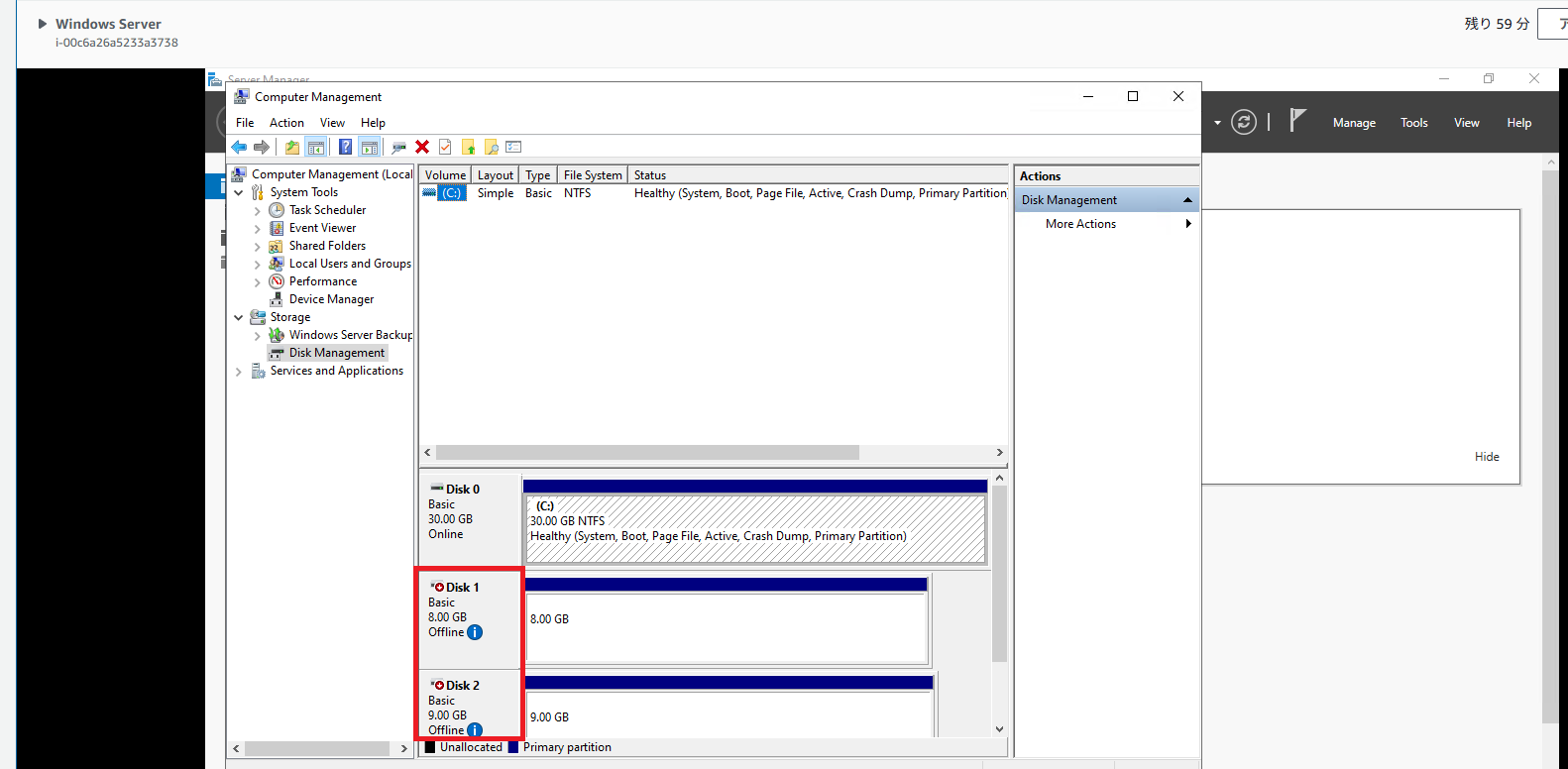Select the Disk 0 label box
This screenshot has height=769, width=1568.
470,519
